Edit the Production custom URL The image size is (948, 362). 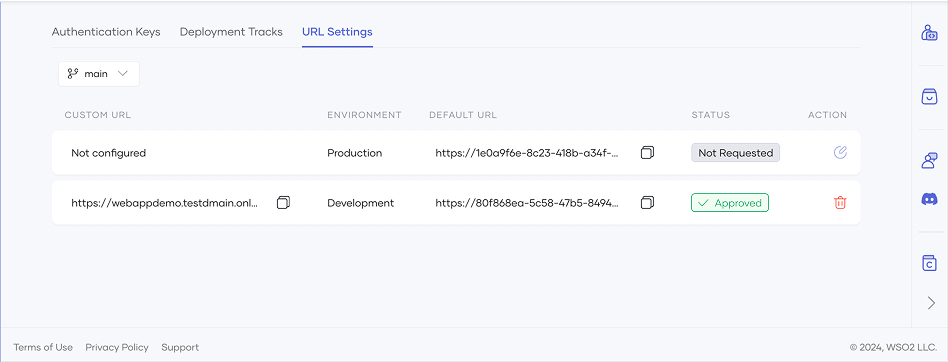tap(840, 152)
